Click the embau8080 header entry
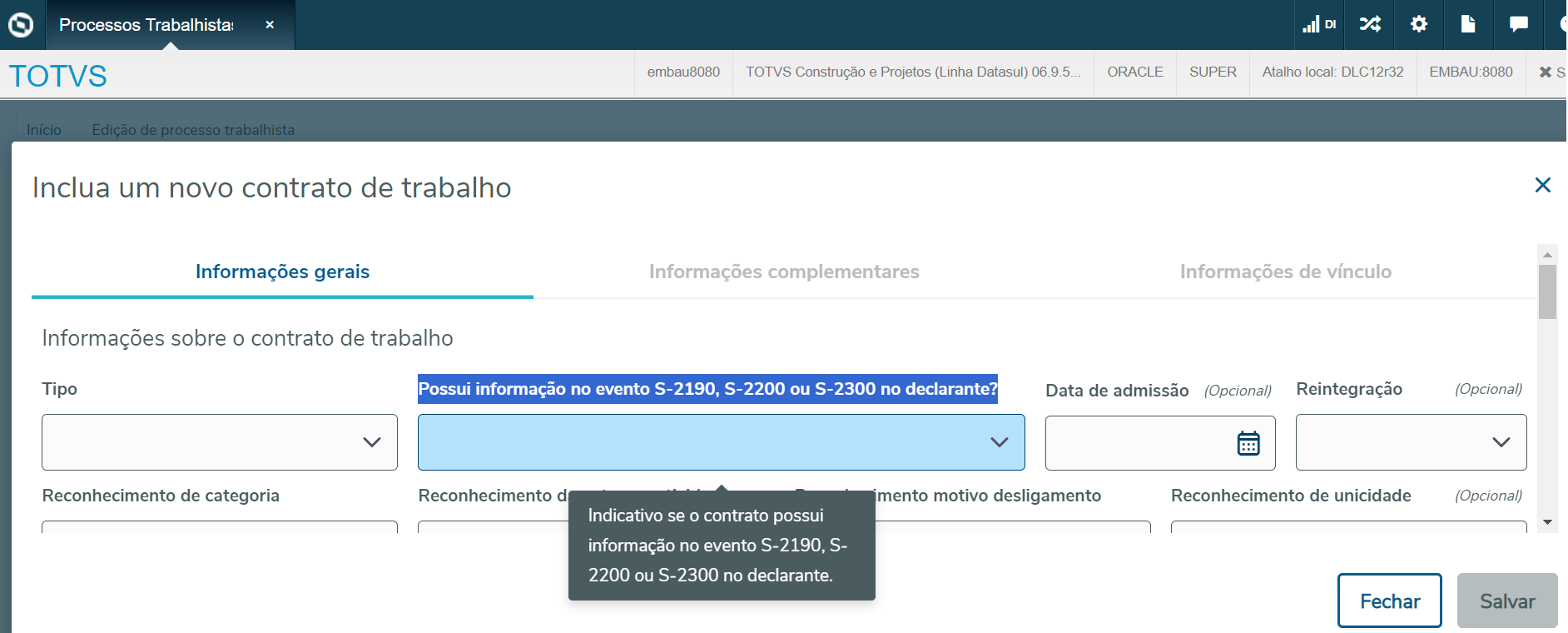The height and width of the screenshot is (633, 1568). tap(683, 72)
